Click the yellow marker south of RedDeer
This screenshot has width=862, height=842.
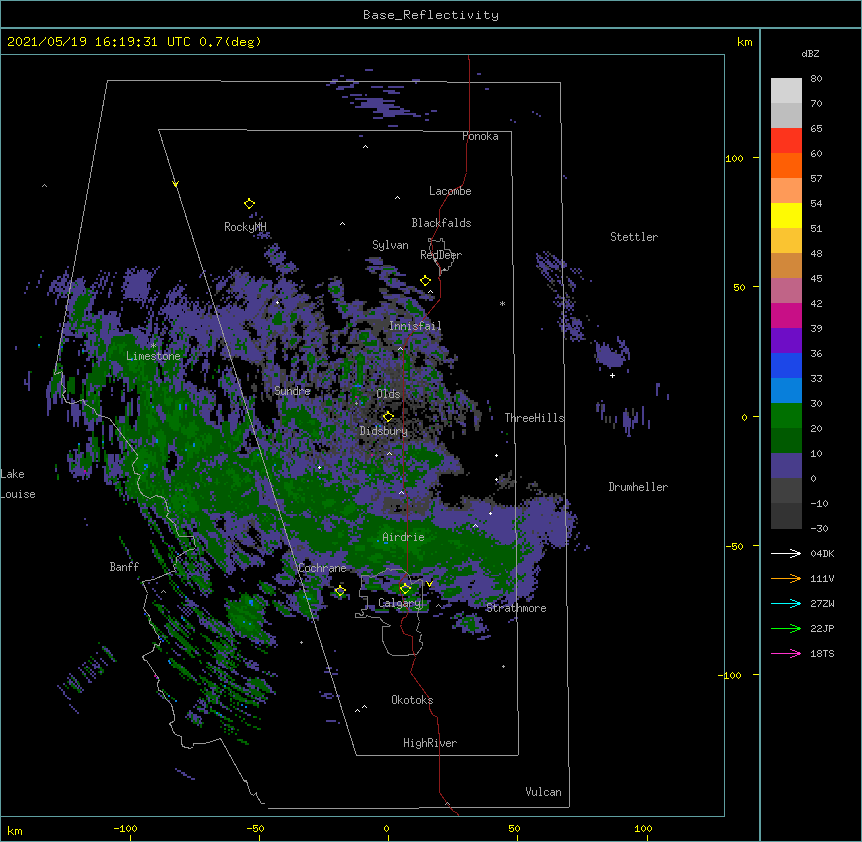(x=426, y=281)
